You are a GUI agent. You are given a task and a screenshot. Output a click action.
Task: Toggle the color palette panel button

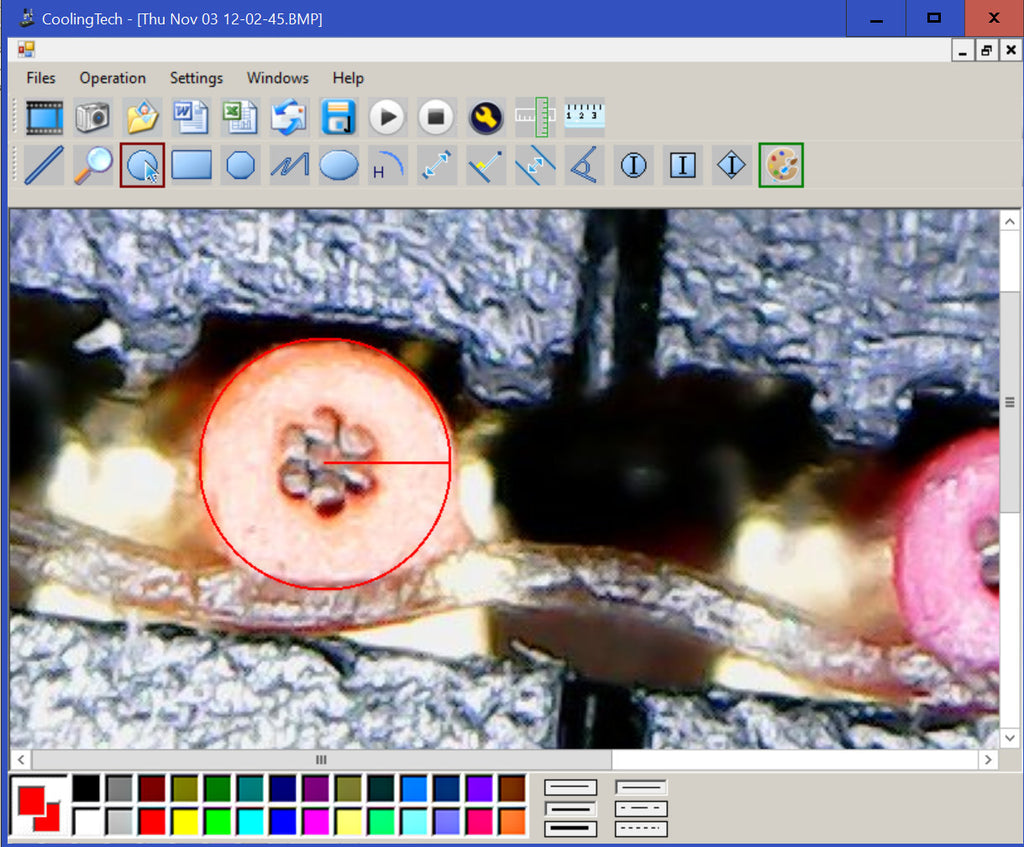tap(781, 165)
